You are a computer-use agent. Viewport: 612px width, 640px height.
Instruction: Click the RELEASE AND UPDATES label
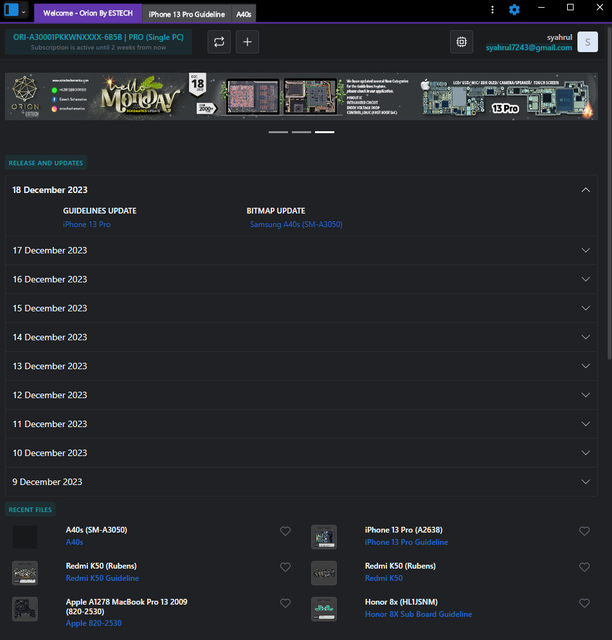46,163
